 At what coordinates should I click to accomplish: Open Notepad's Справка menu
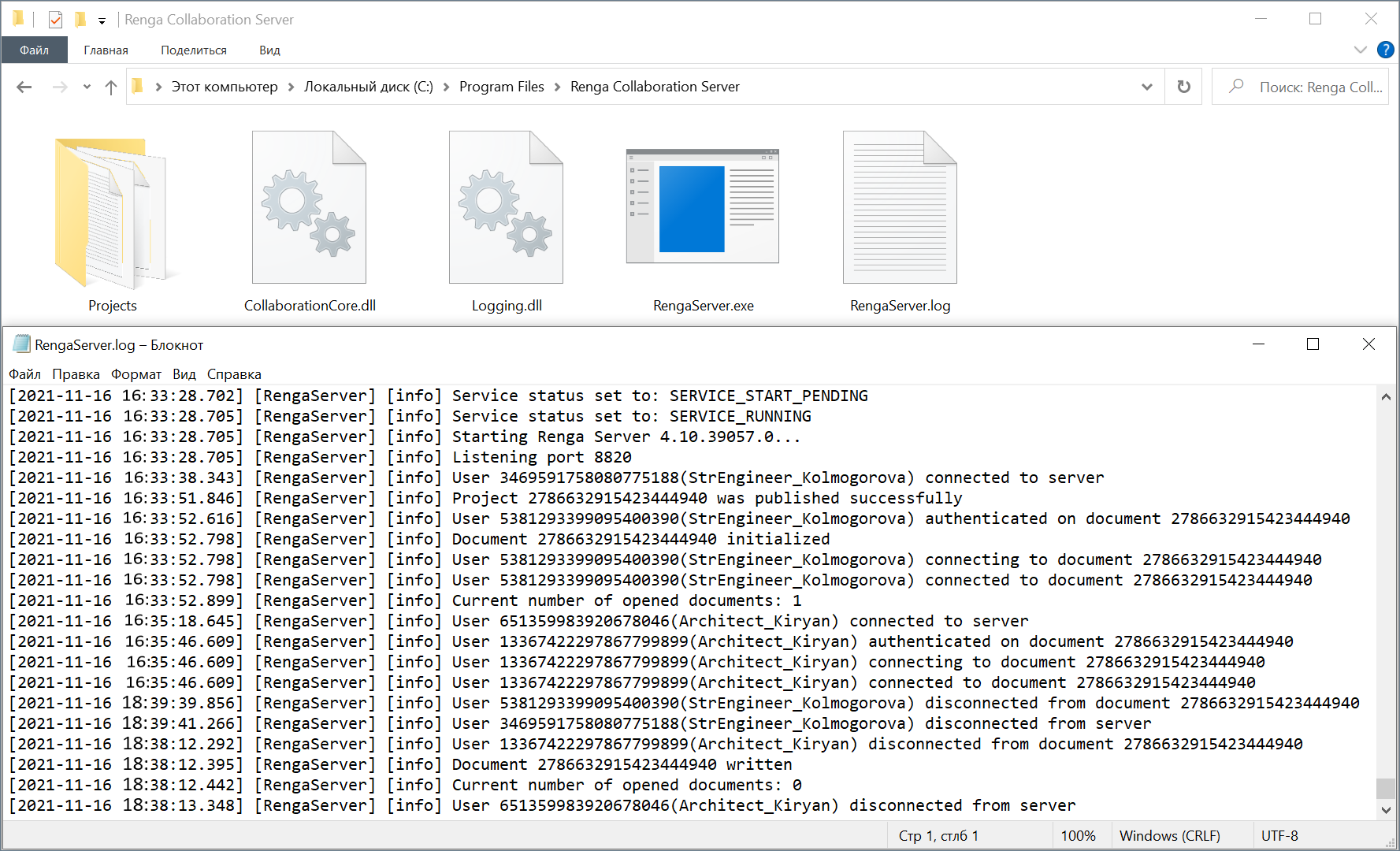click(x=234, y=374)
